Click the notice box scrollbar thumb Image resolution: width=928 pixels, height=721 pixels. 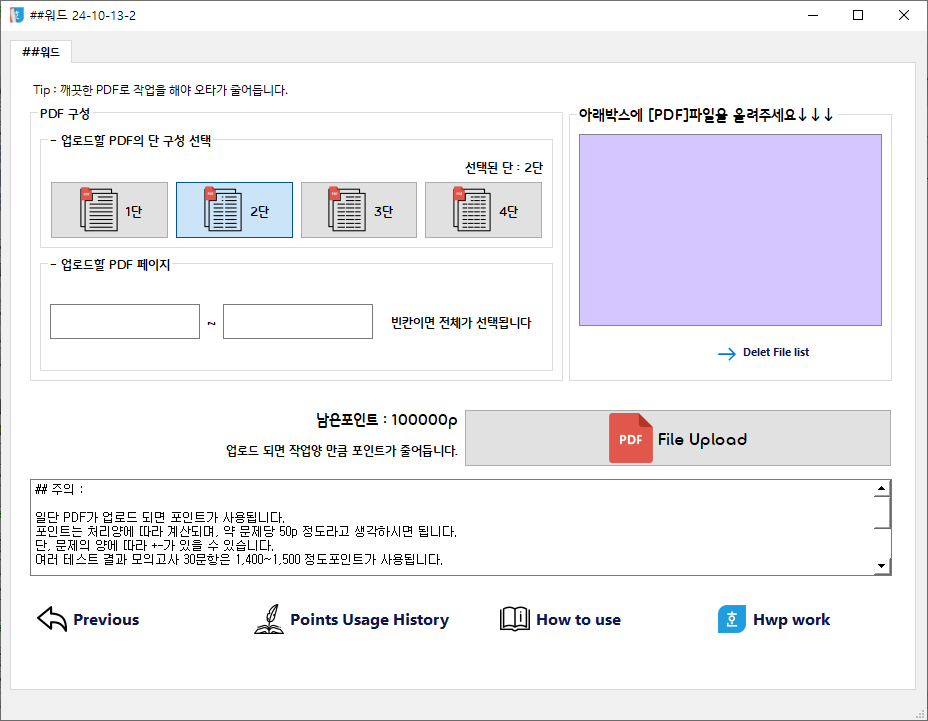881,512
